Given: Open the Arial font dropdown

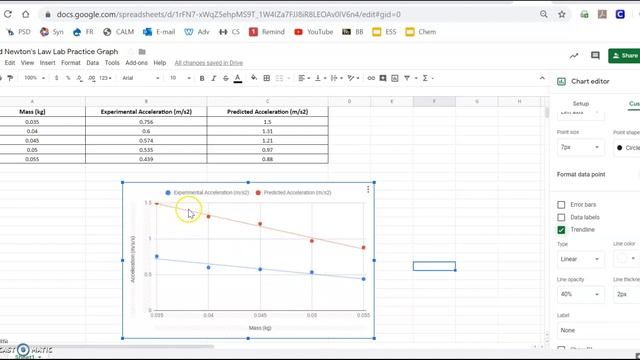Looking at the screenshot, I should point(140,78).
